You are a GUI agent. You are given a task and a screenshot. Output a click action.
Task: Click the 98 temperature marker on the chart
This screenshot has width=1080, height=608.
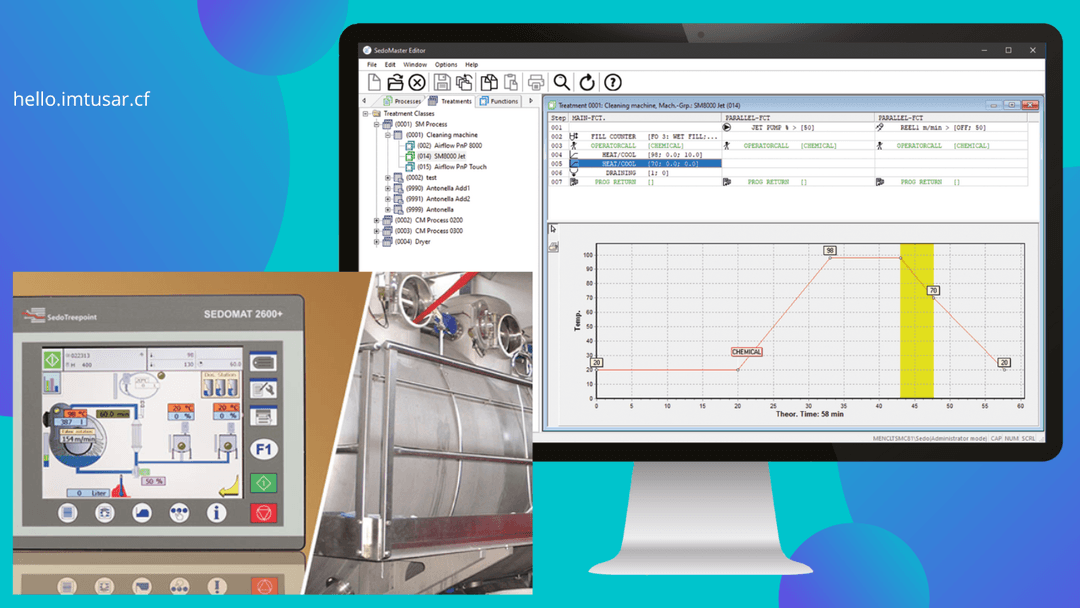(x=830, y=251)
